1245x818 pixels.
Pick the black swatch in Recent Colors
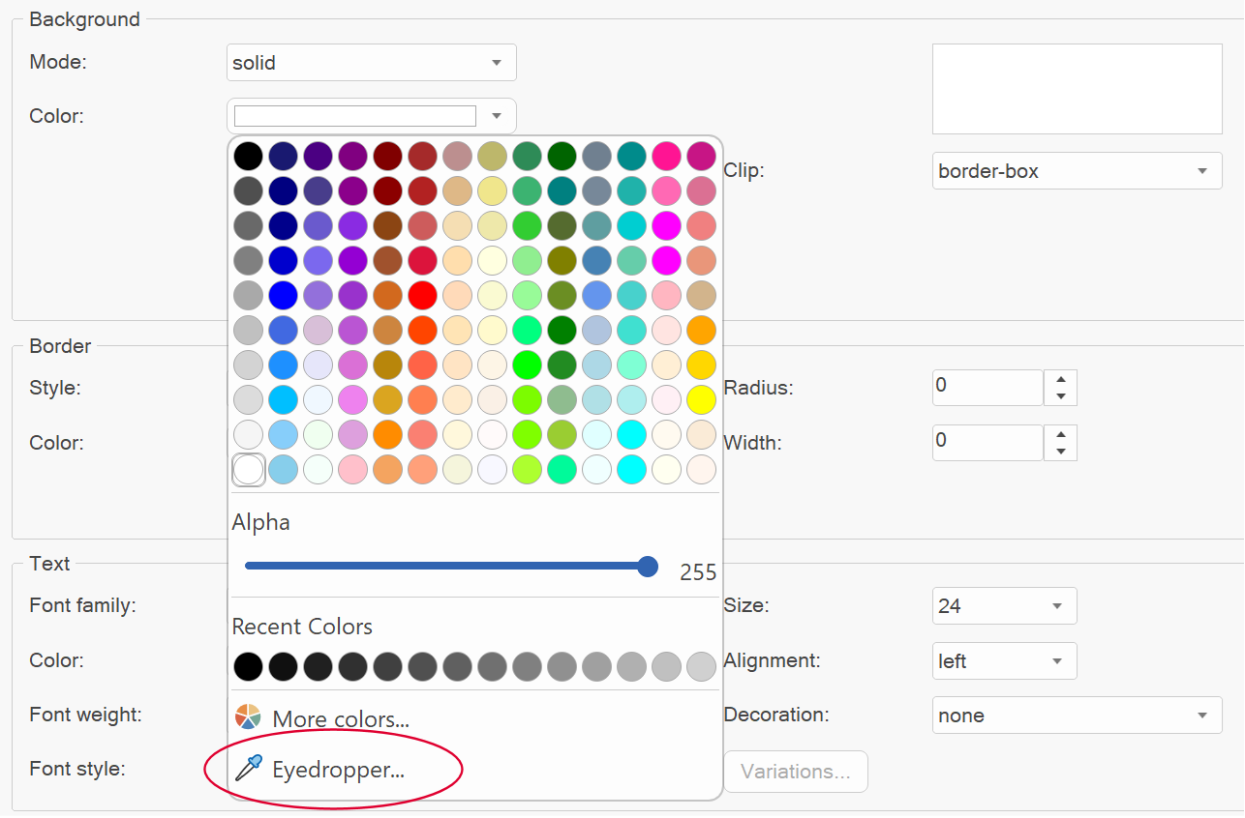pyautogui.click(x=248, y=666)
